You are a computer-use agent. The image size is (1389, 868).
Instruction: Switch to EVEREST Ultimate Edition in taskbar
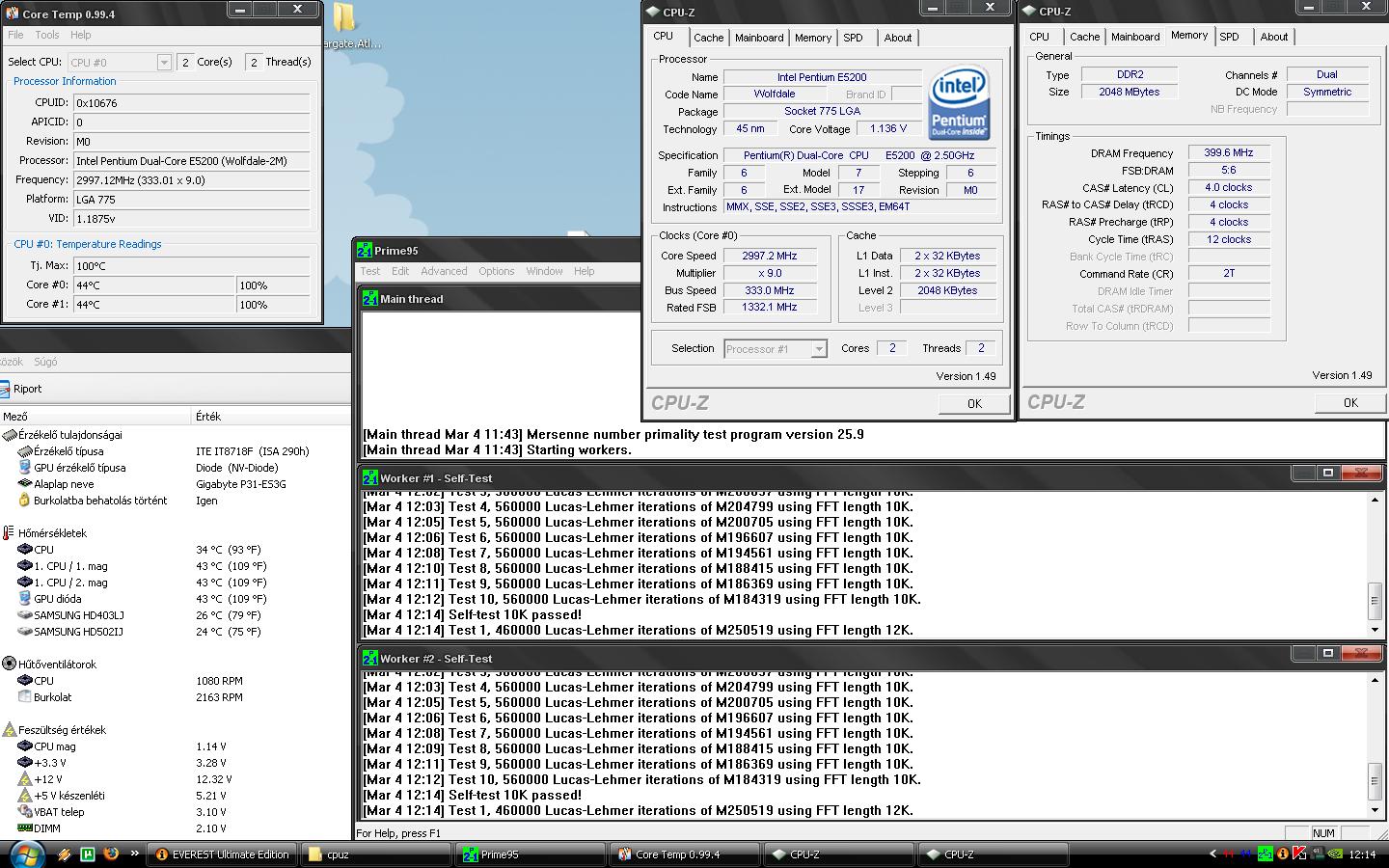pos(223,854)
